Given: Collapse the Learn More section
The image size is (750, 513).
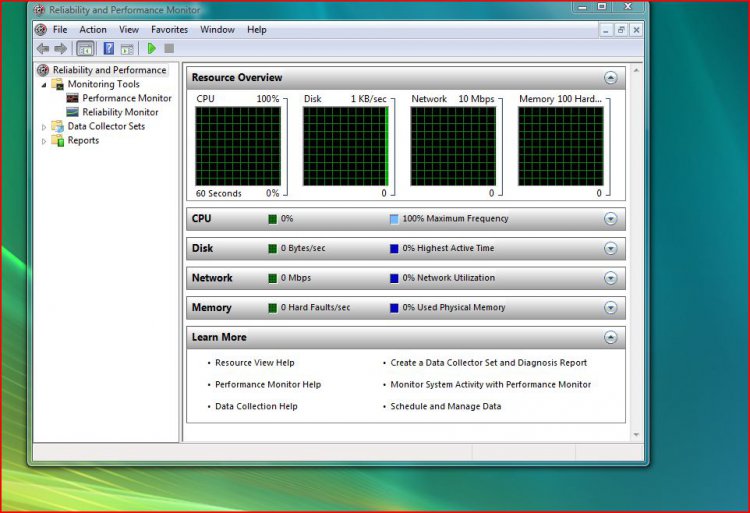Looking at the screenshot, I should click(610, 338).
